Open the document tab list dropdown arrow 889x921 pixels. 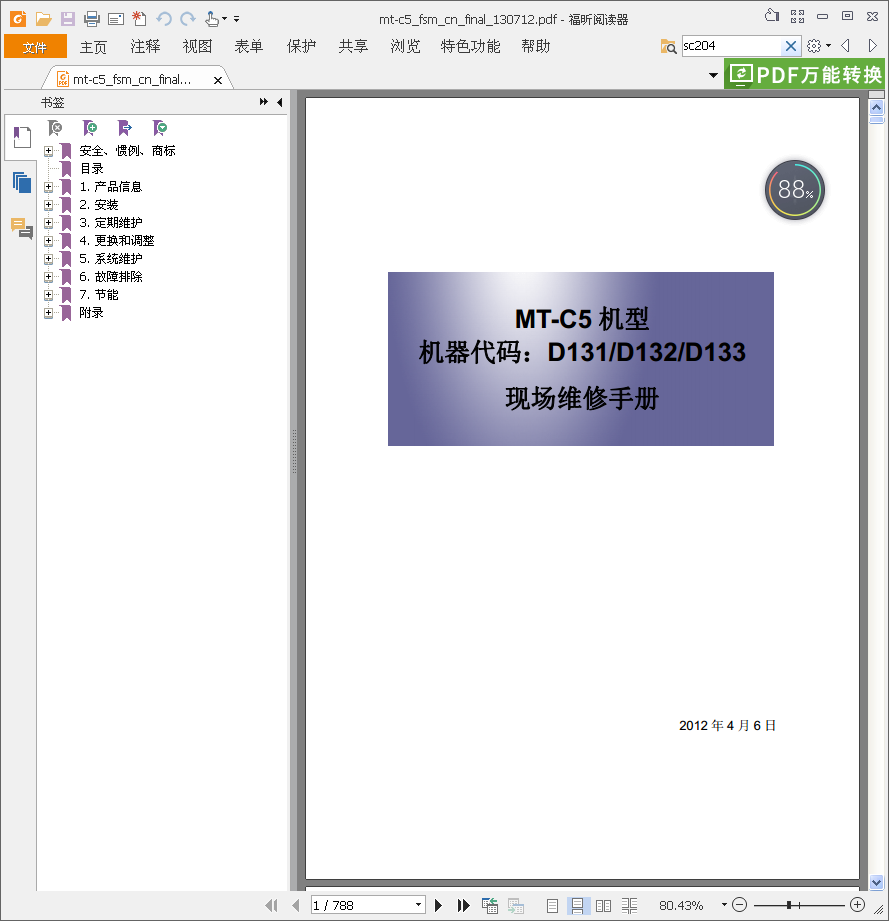(713, 75)
